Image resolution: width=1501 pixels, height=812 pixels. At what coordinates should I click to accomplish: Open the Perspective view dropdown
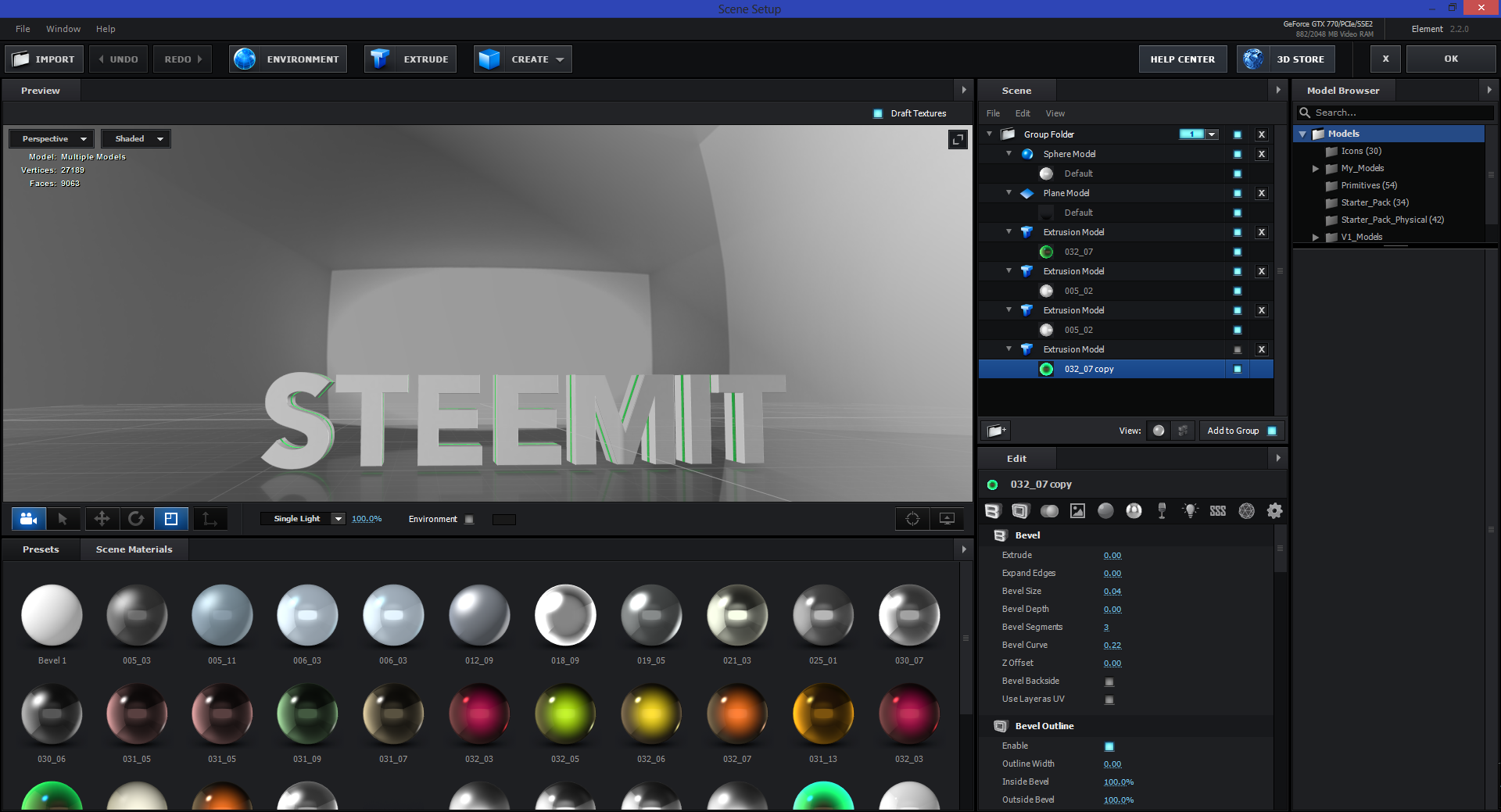[x=52, y=139]
